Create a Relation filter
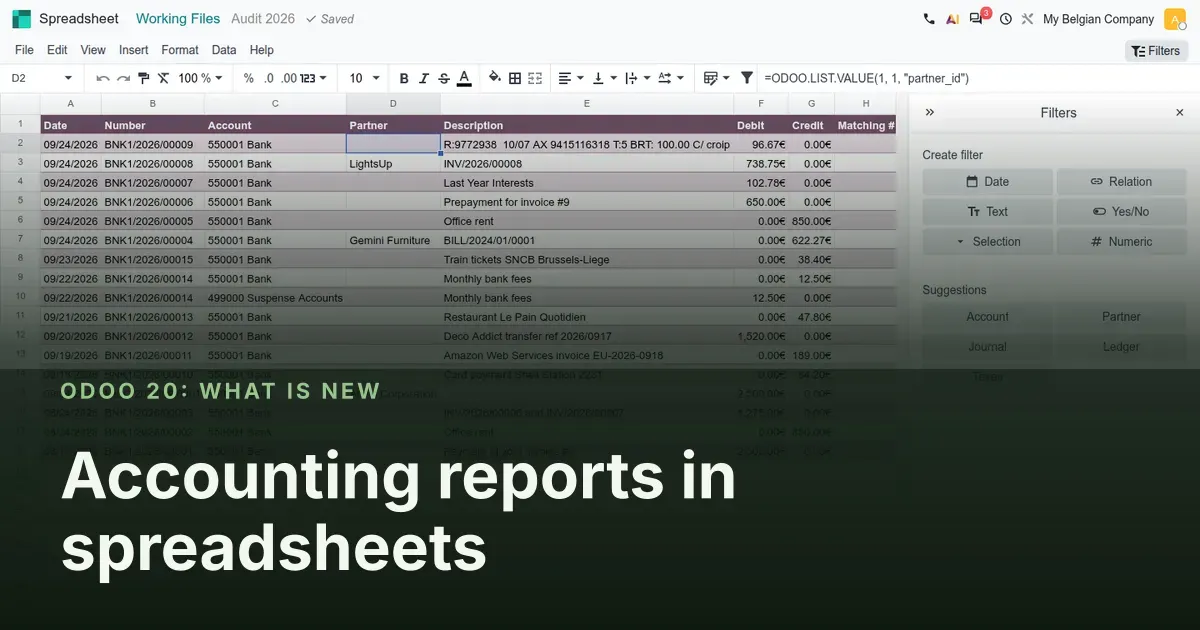 tap(1121, 182)
